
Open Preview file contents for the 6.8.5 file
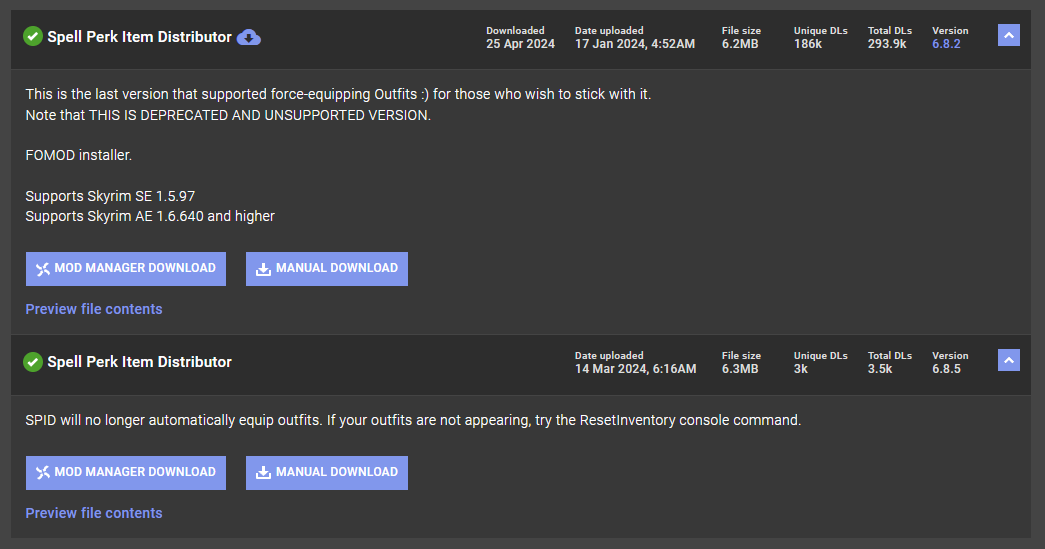click(x=94, y=513)
